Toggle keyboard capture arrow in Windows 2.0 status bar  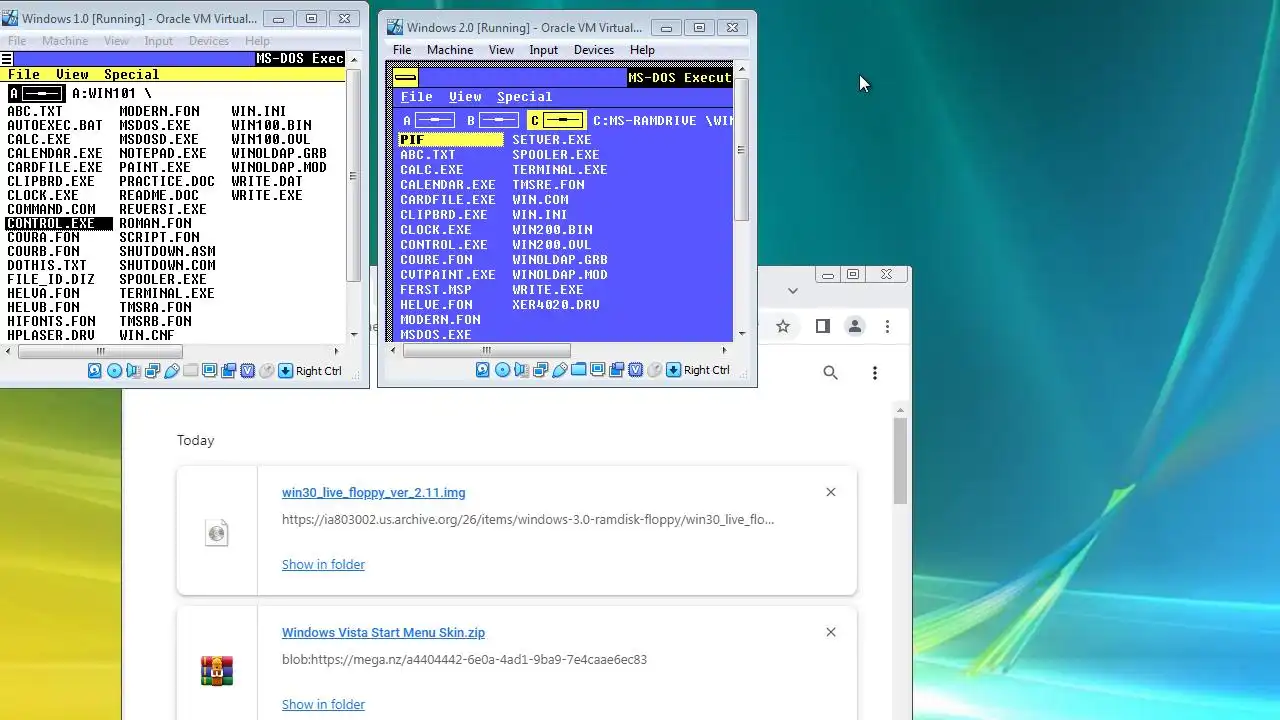673,369
